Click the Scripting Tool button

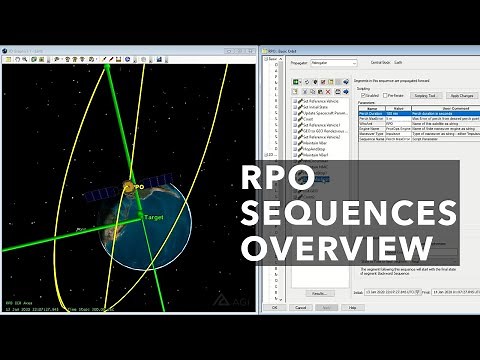pyautogui.click(x=425, y=95)
